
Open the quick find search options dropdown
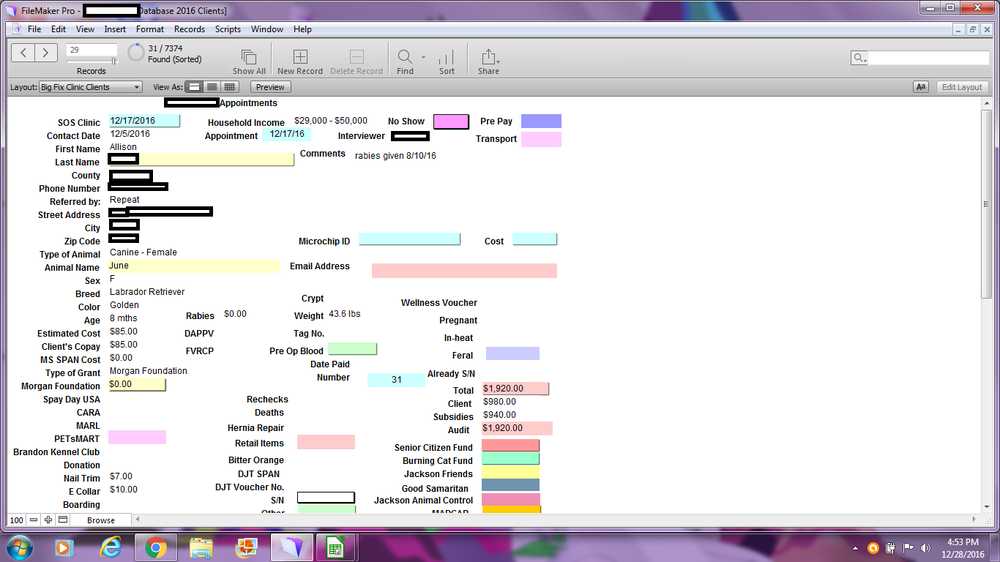[x=858, y=59]
